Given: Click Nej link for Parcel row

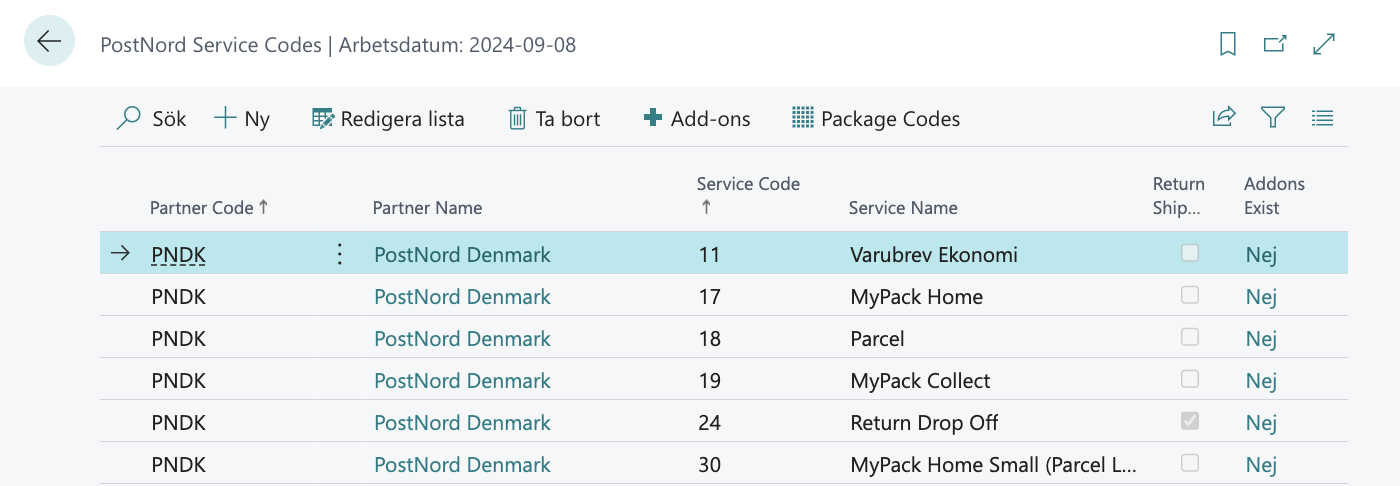Looking at the screenshot, I should click(x=1261, y=338).
